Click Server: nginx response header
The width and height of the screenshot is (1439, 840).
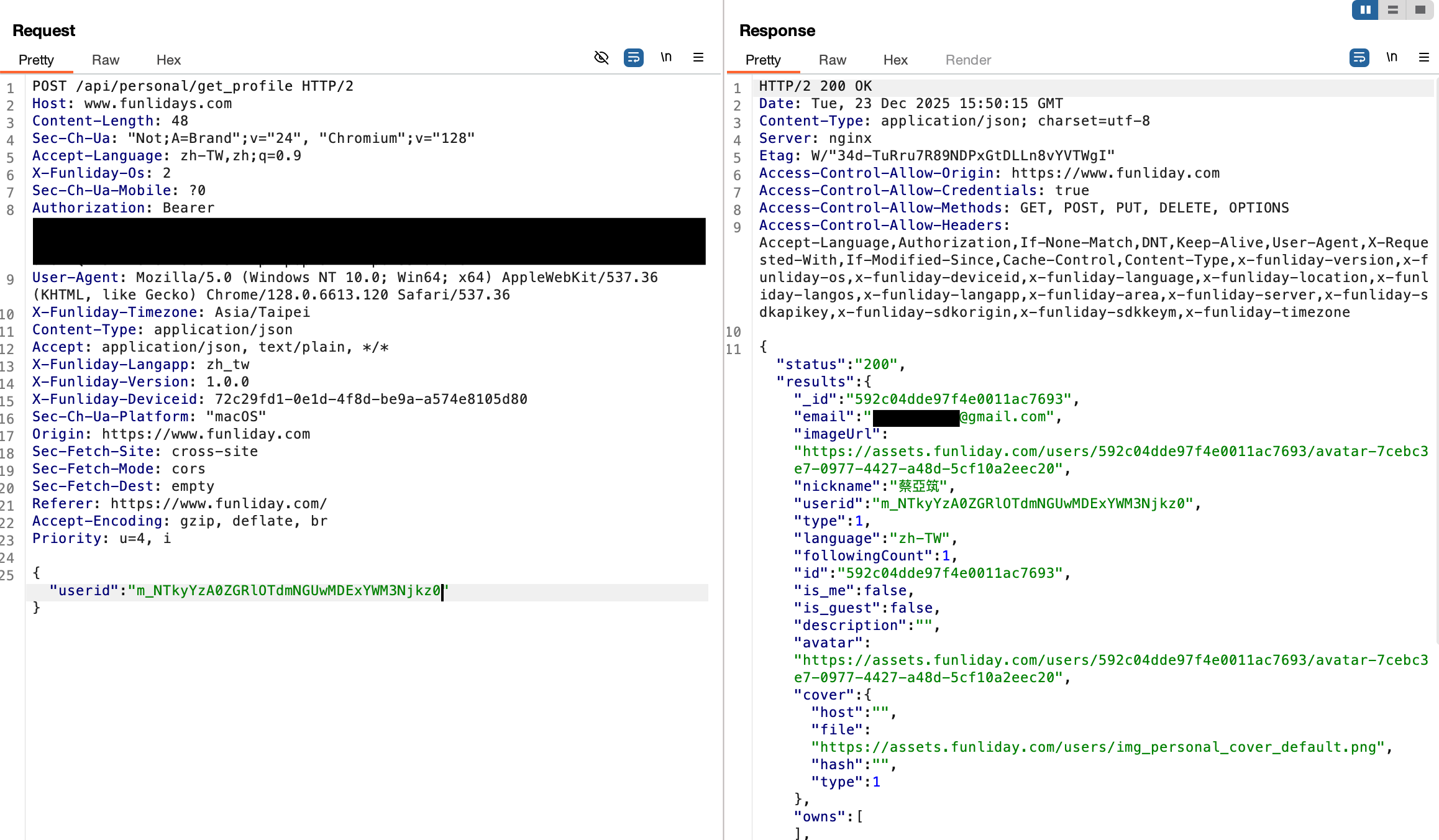click(815, 139)
